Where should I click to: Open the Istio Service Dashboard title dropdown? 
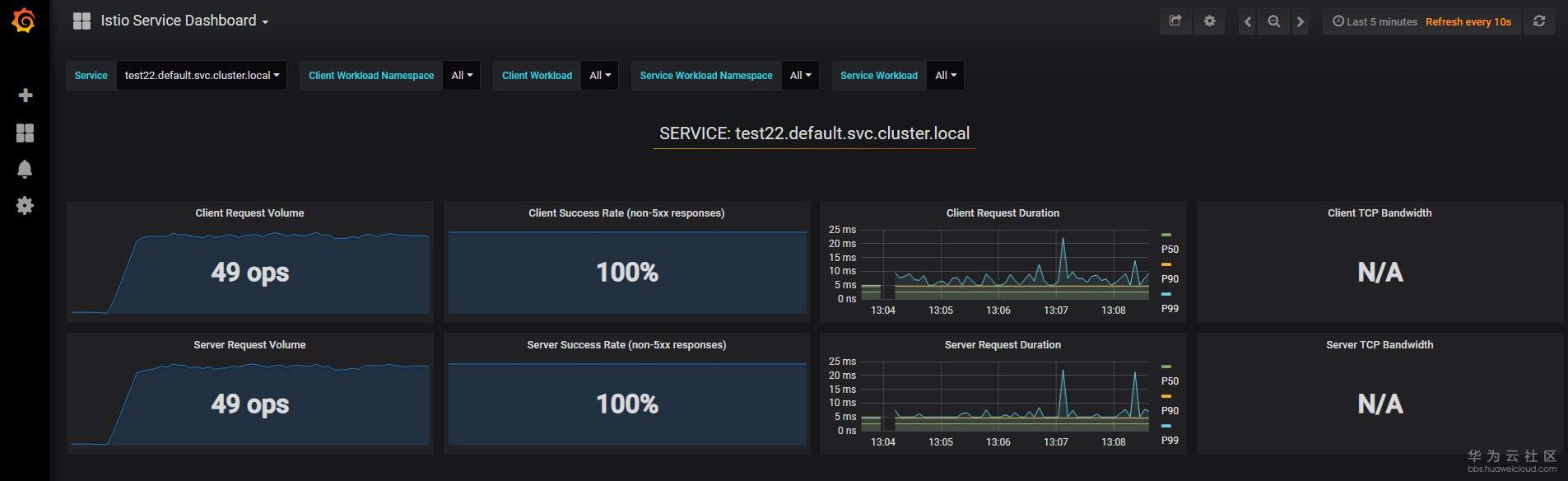coord(184,21)
